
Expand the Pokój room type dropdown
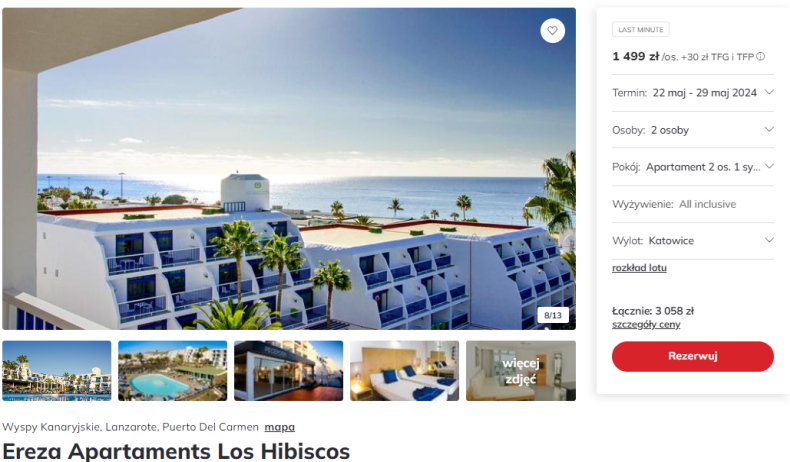click(693, 167)
